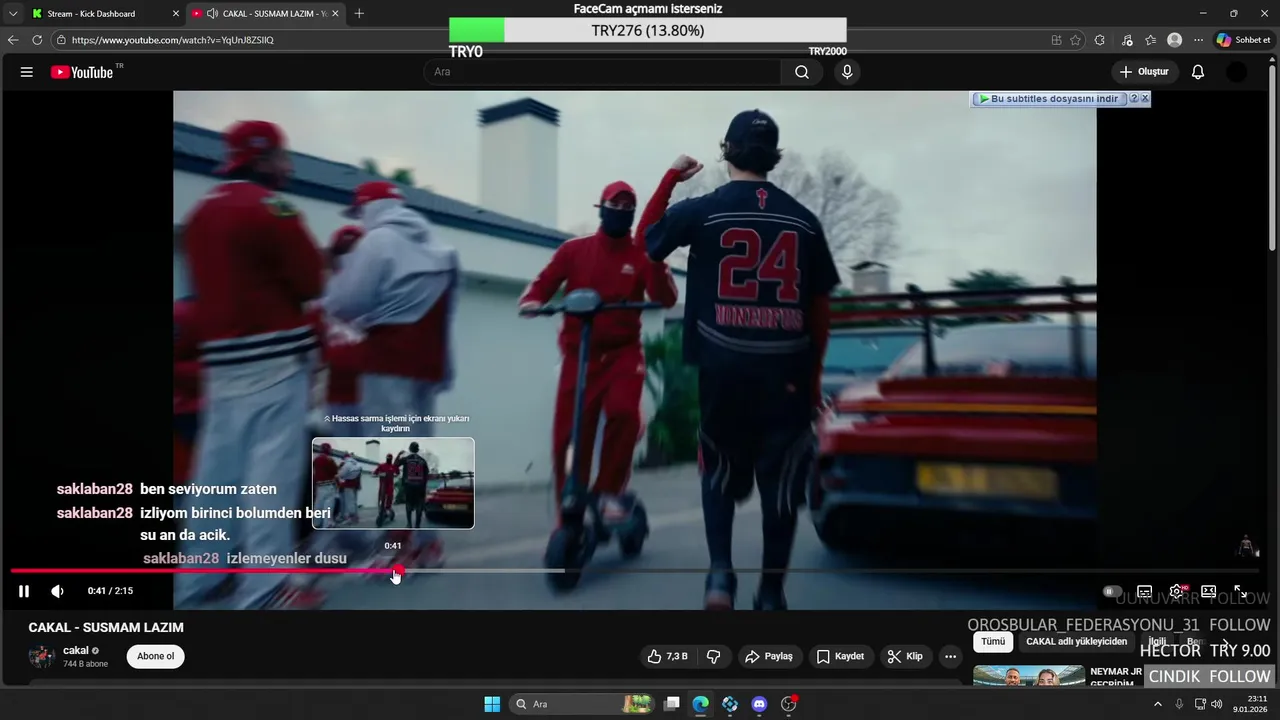Mute the video player volume
The height and width of the screenshot is (720, 1280).
point(57,591)
